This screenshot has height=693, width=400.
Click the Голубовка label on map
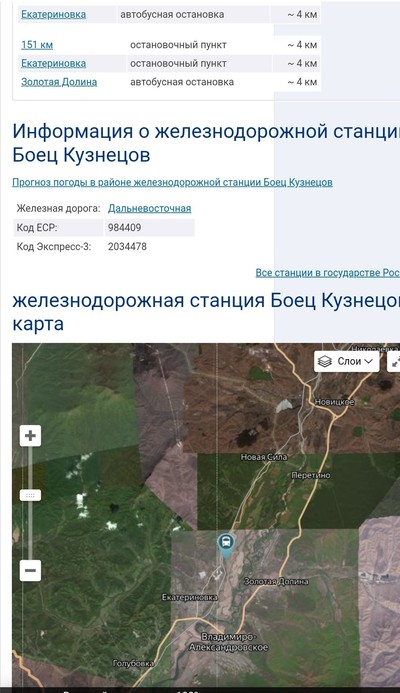tap(133, 663)
